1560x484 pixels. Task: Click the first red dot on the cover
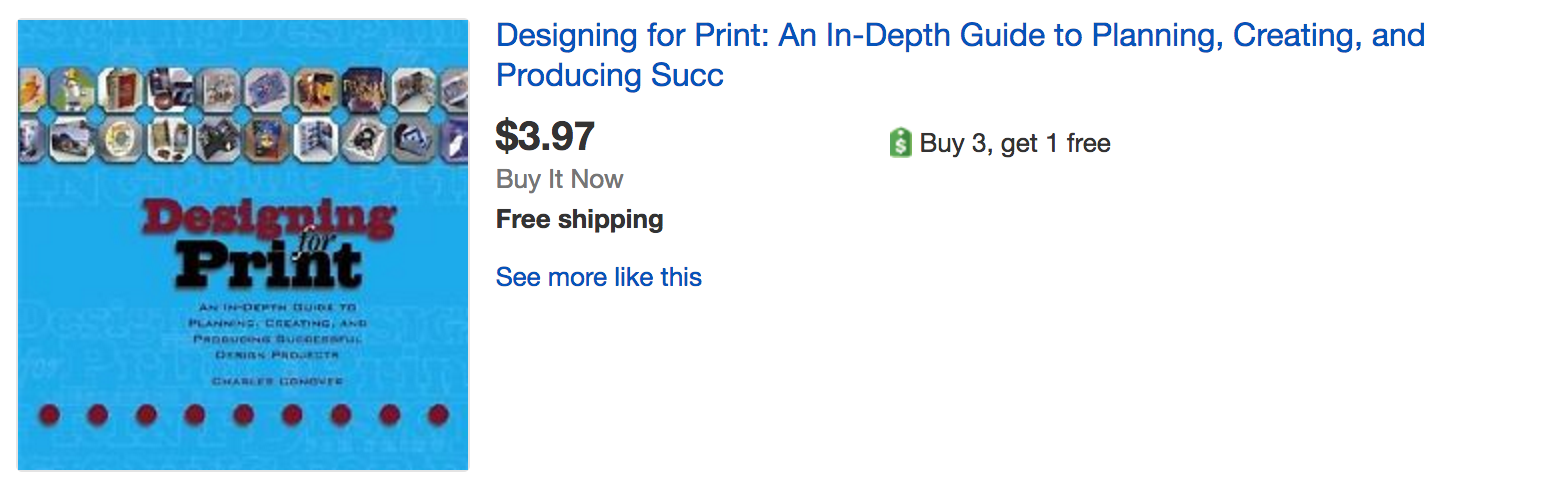click(x=49, y=414)
